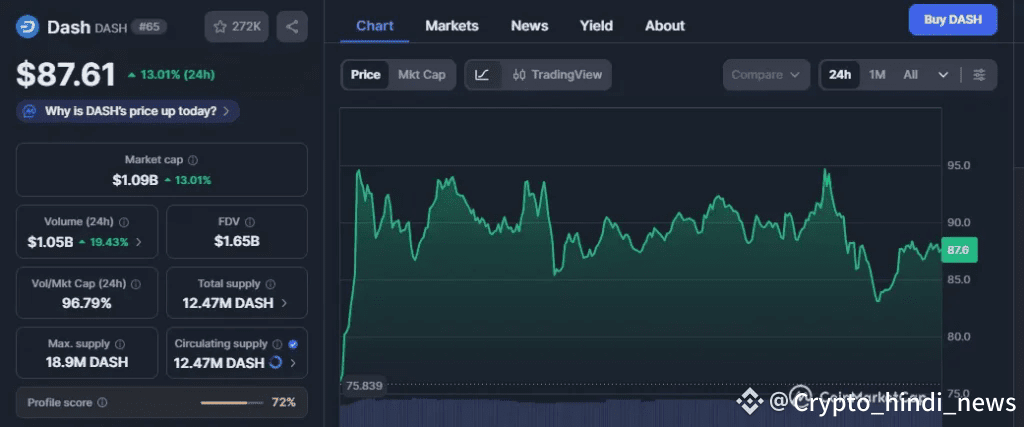Click the TradingView chart option
The image size is (1024, 427).
[x=557, y=75]
